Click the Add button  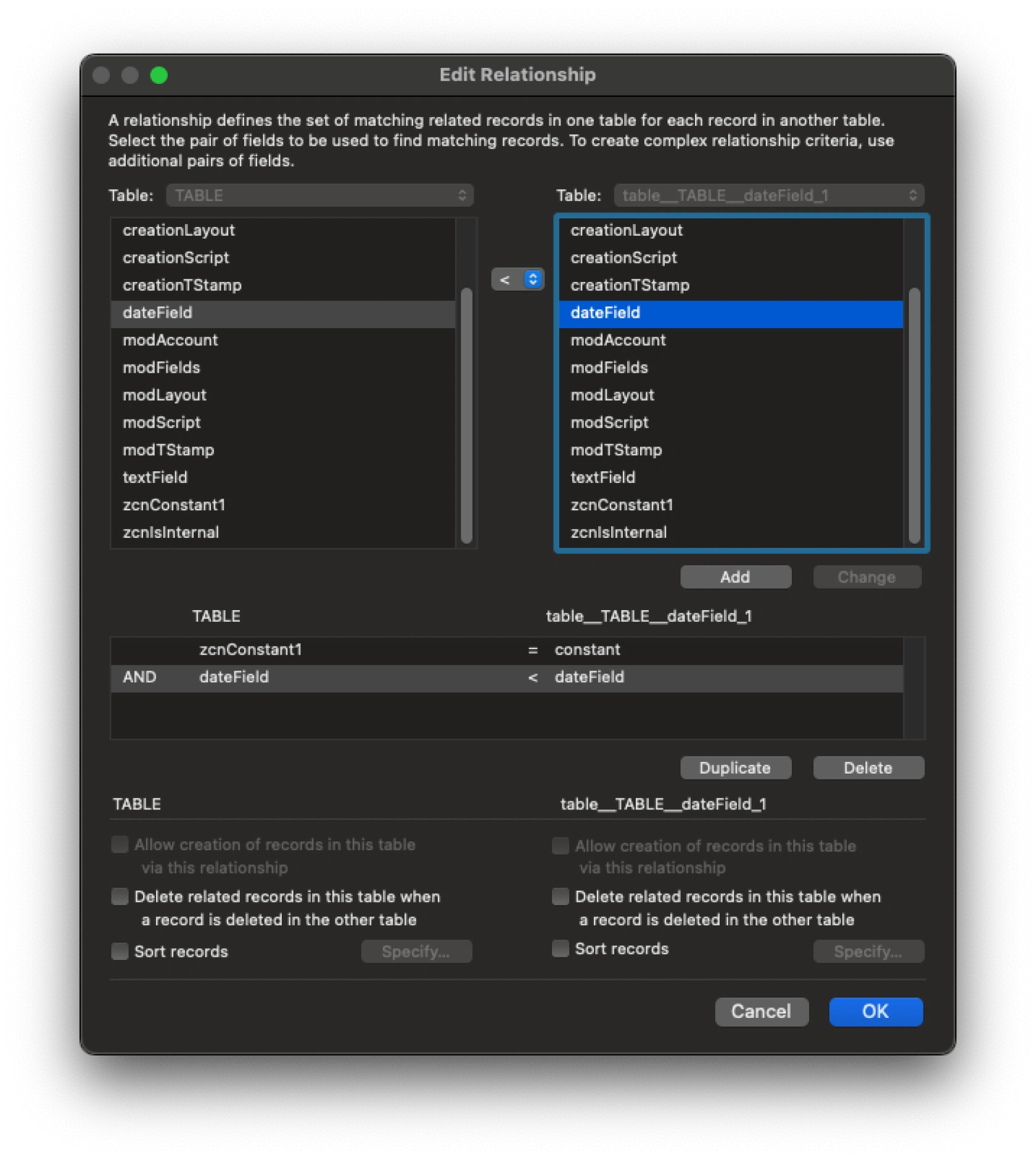pyautogui.click(x=735, y=577)
